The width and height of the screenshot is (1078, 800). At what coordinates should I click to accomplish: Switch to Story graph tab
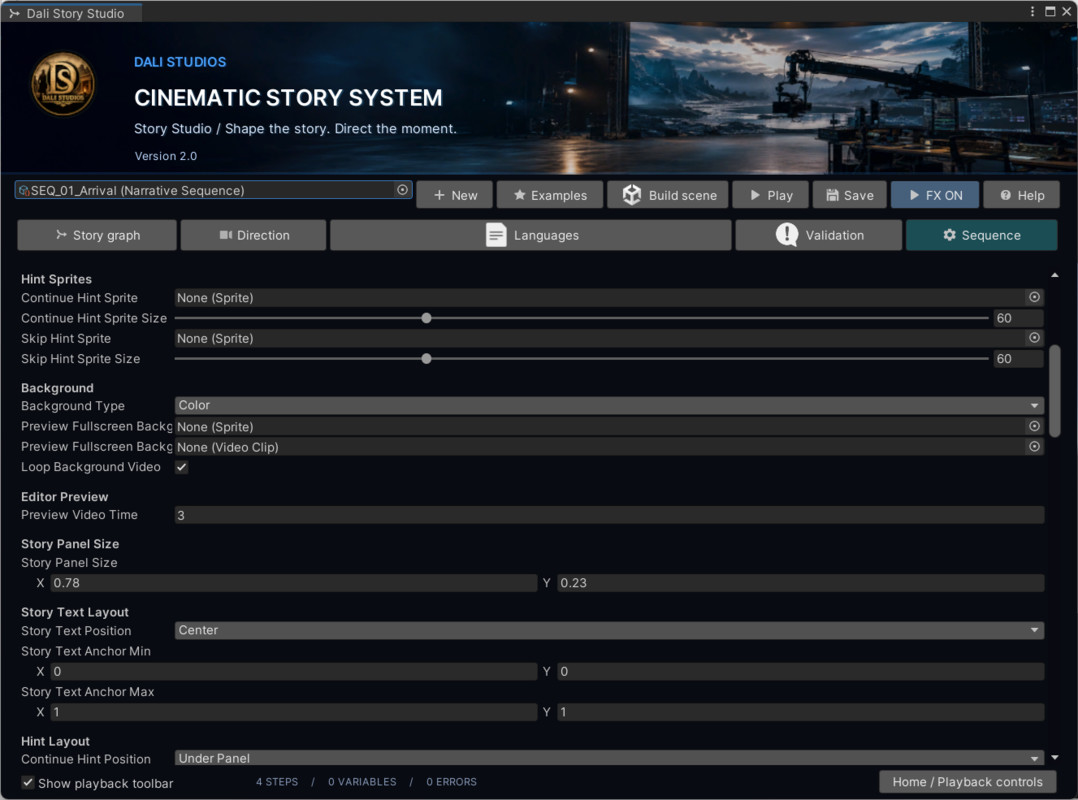point(97,235)
